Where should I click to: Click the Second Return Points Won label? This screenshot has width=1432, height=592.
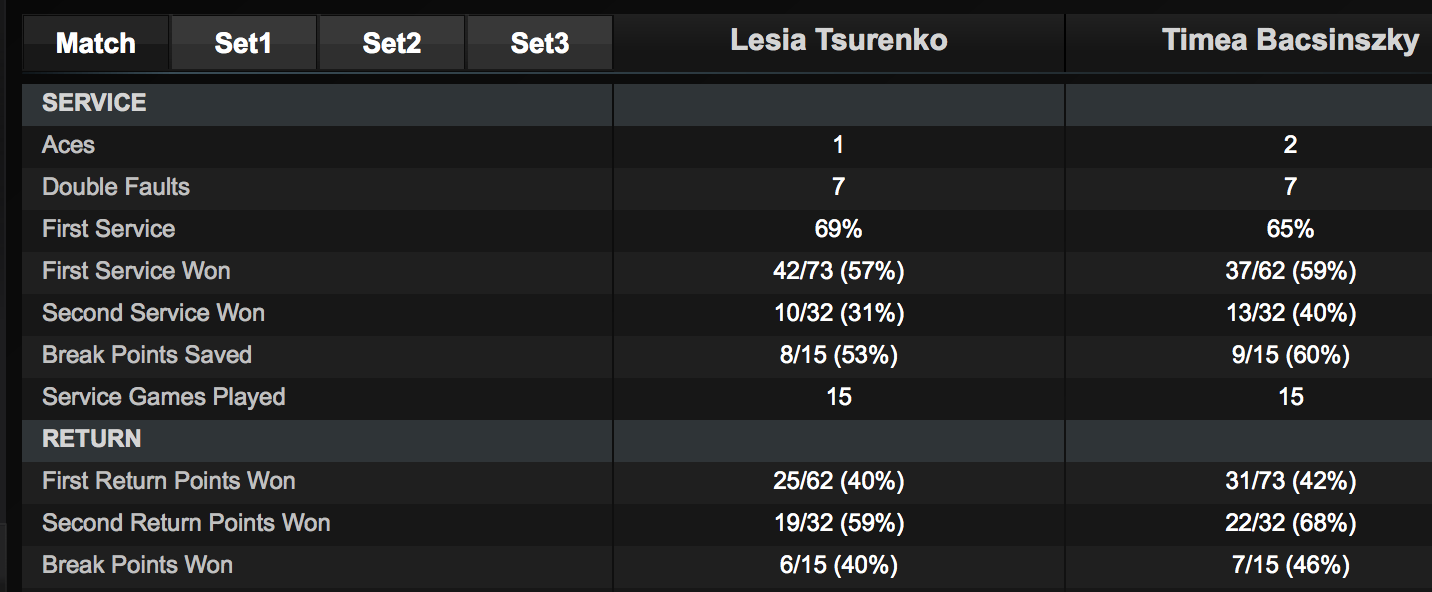click(x=186, y=523)
